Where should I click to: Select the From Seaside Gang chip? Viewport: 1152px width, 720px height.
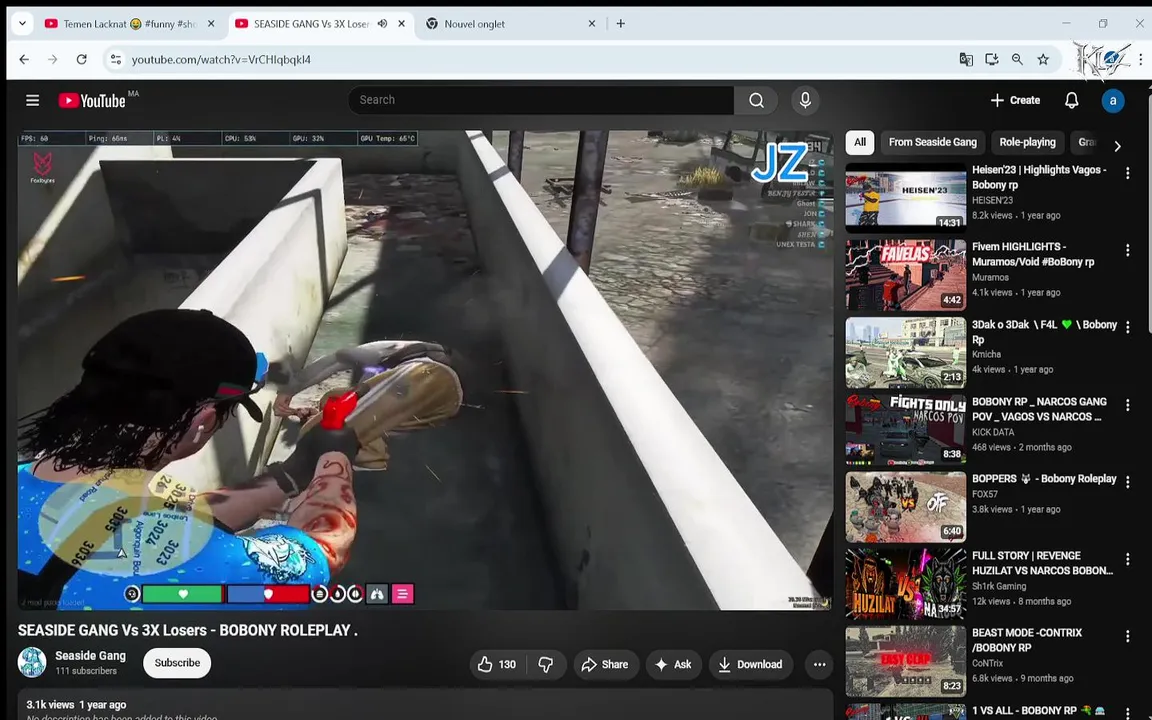(932, 143)
